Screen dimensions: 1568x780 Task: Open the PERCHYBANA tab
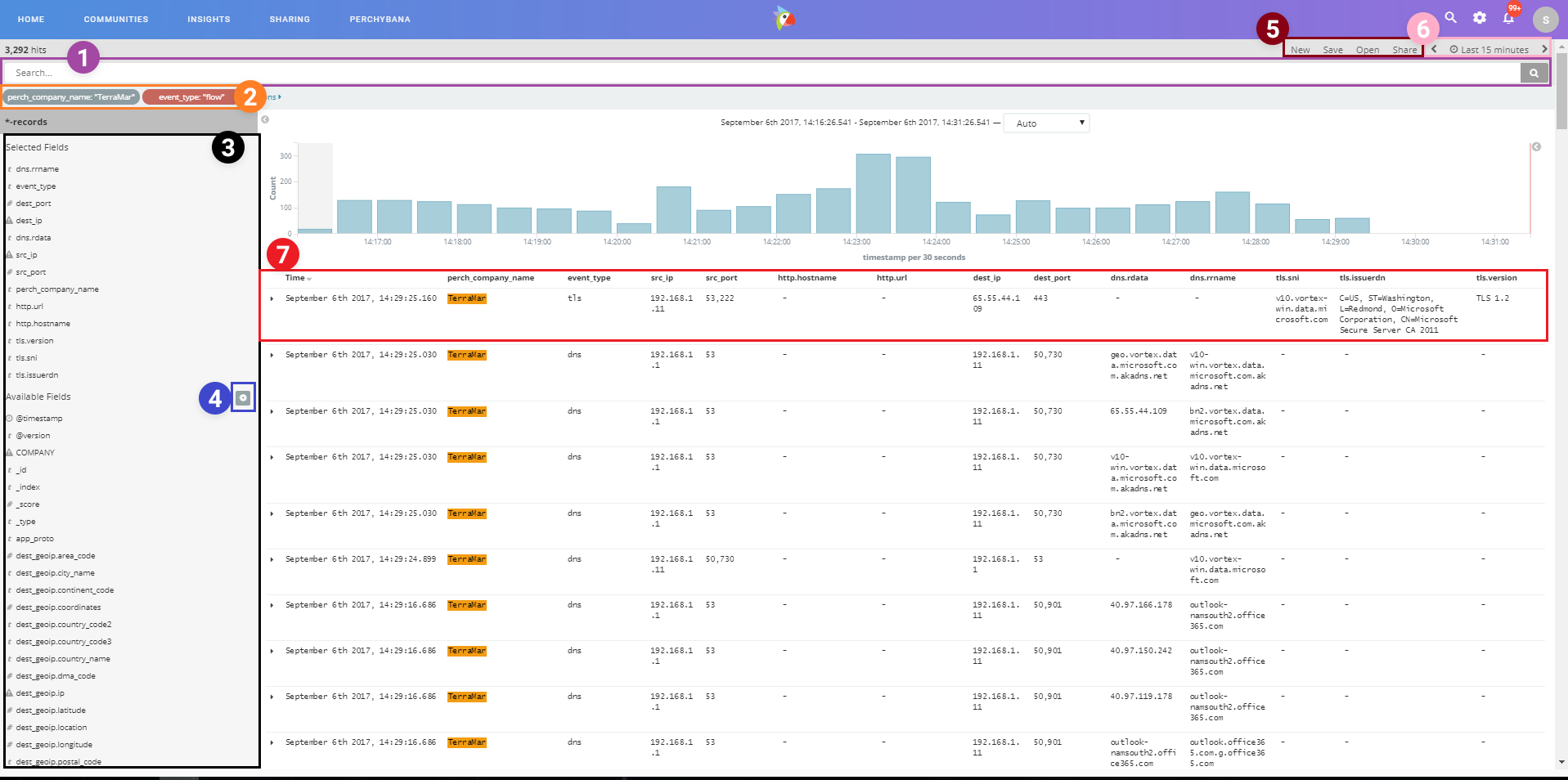click(380, 19)
